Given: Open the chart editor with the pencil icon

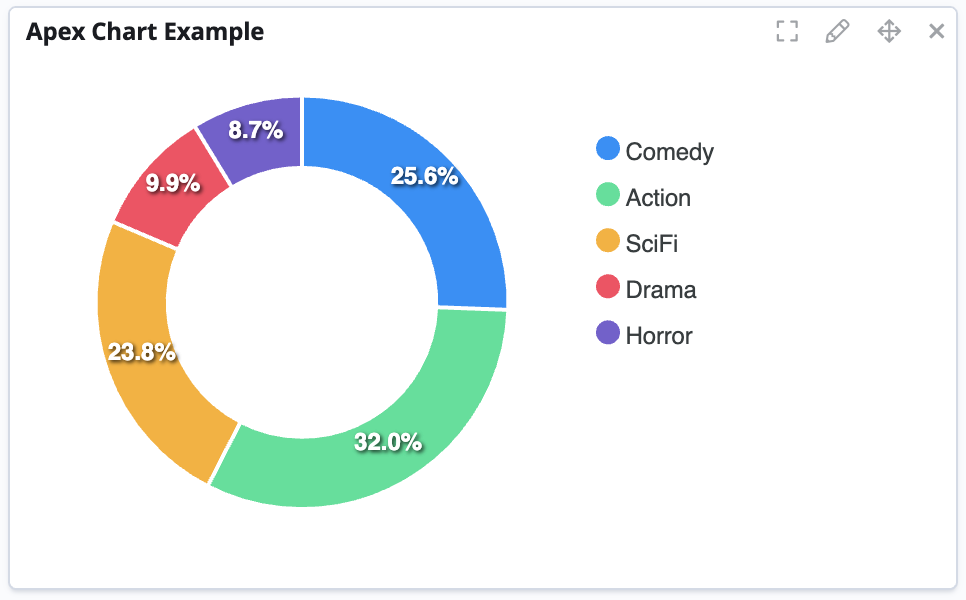Looking at the screenshot, I should (838, 31).
